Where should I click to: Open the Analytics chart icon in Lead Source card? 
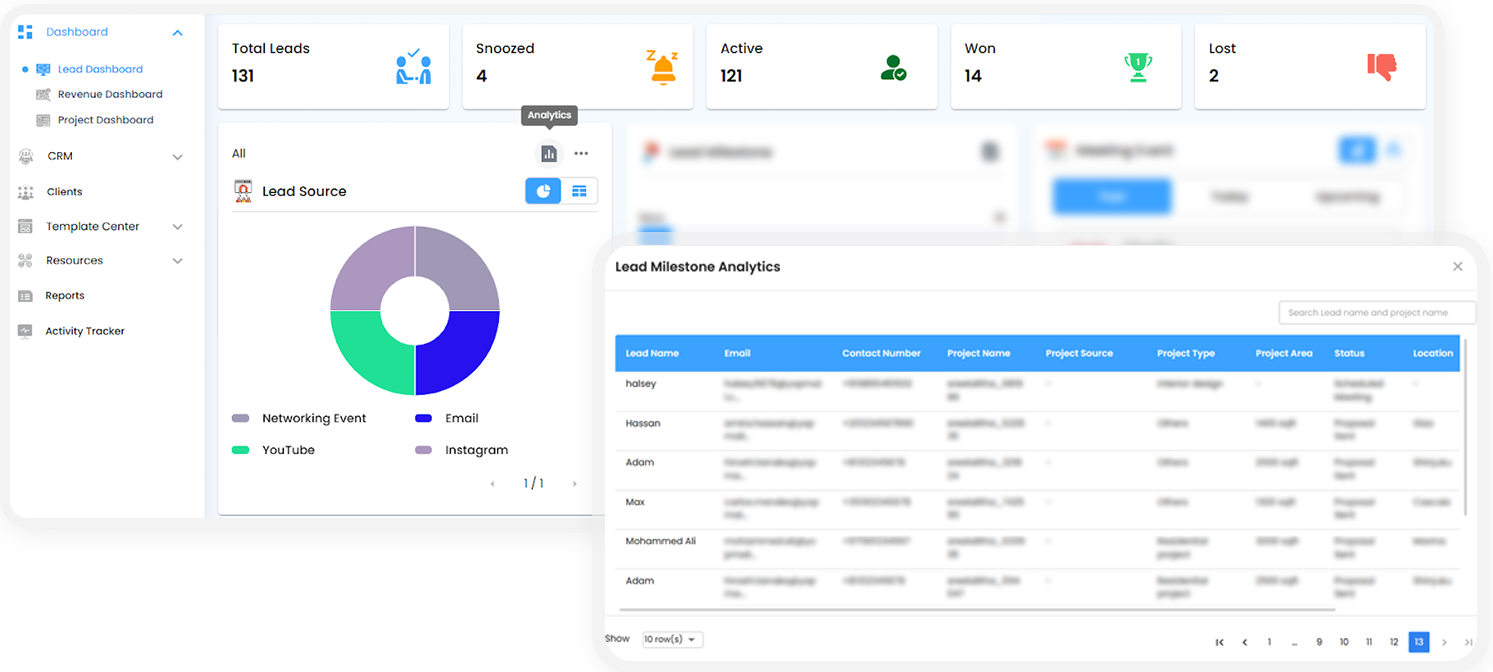click(x=548, y=154)
